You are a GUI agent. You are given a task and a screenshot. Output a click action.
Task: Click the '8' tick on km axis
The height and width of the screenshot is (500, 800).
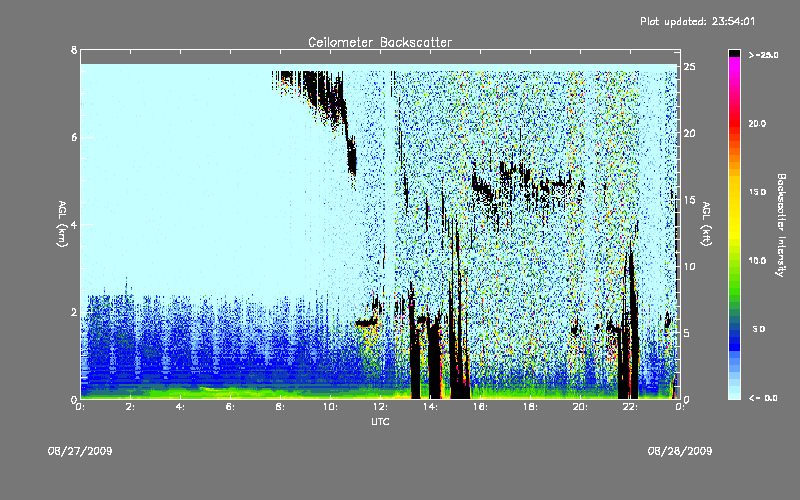pyautogui.click(x=74, y=50)
